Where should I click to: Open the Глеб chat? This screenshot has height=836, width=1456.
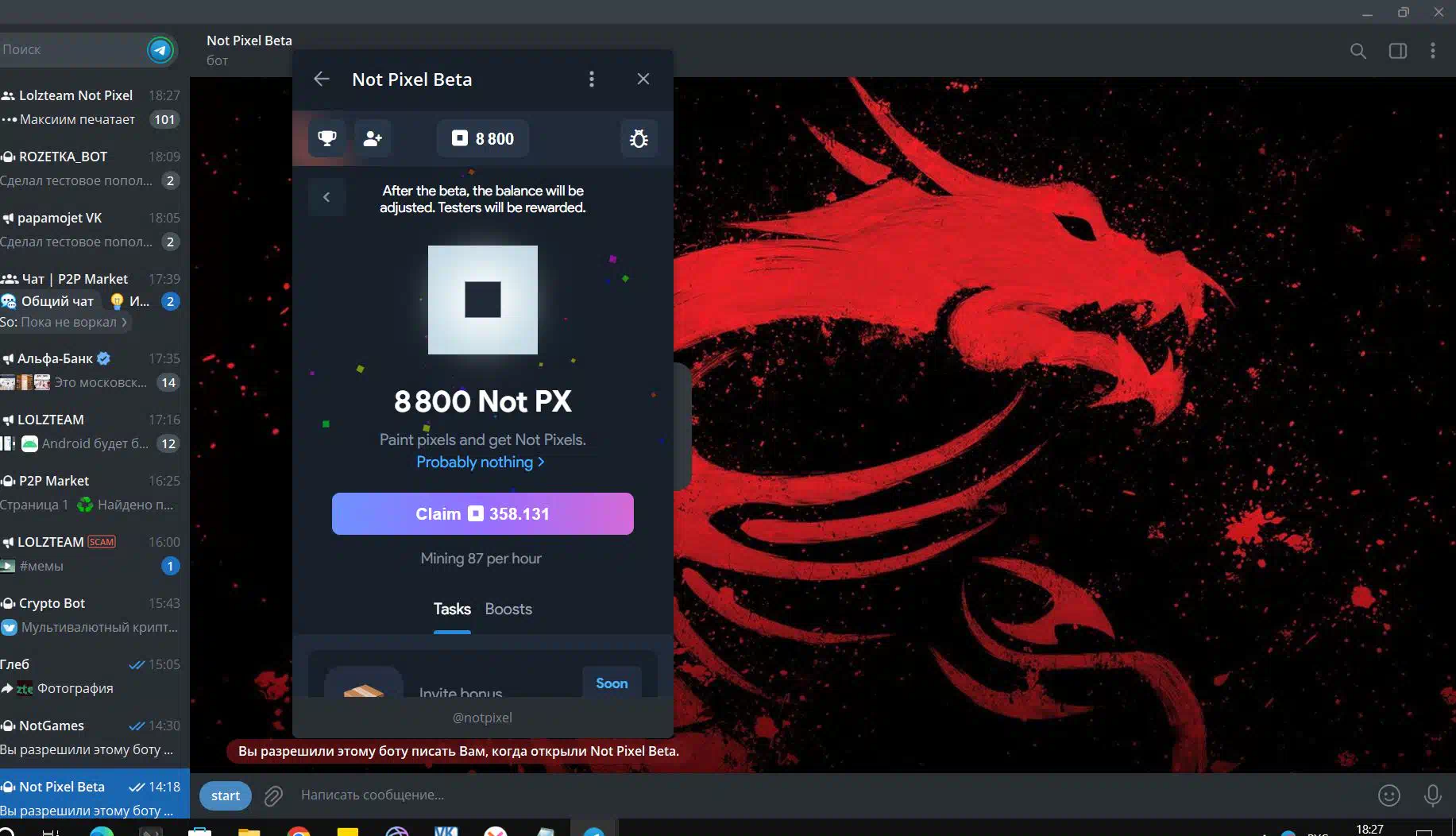pos(95,676)
